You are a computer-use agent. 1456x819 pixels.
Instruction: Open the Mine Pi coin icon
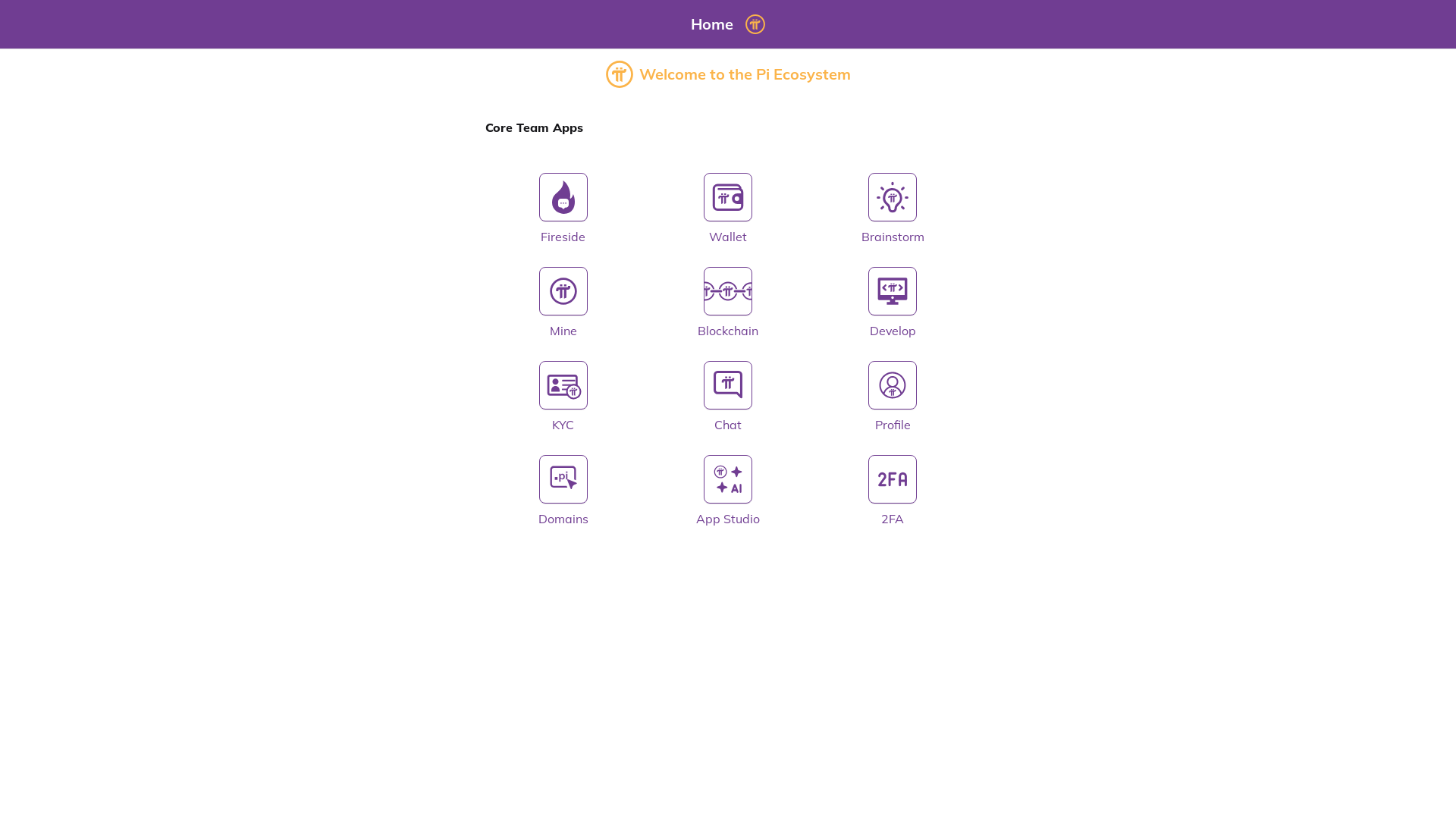click(563, 291)
